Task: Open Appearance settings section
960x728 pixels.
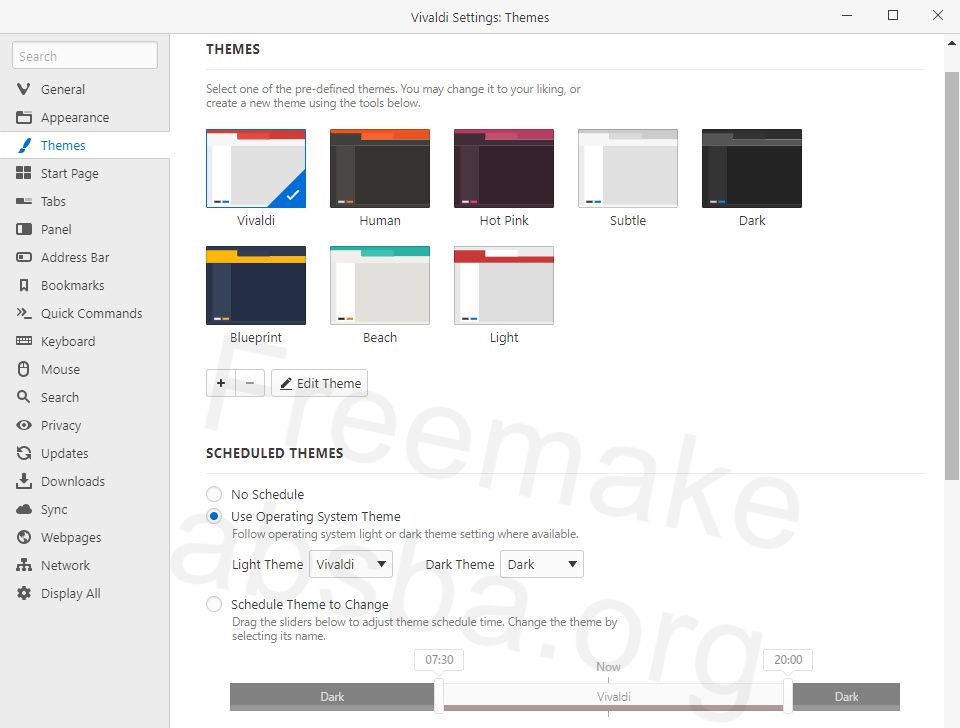Action: 84,118
